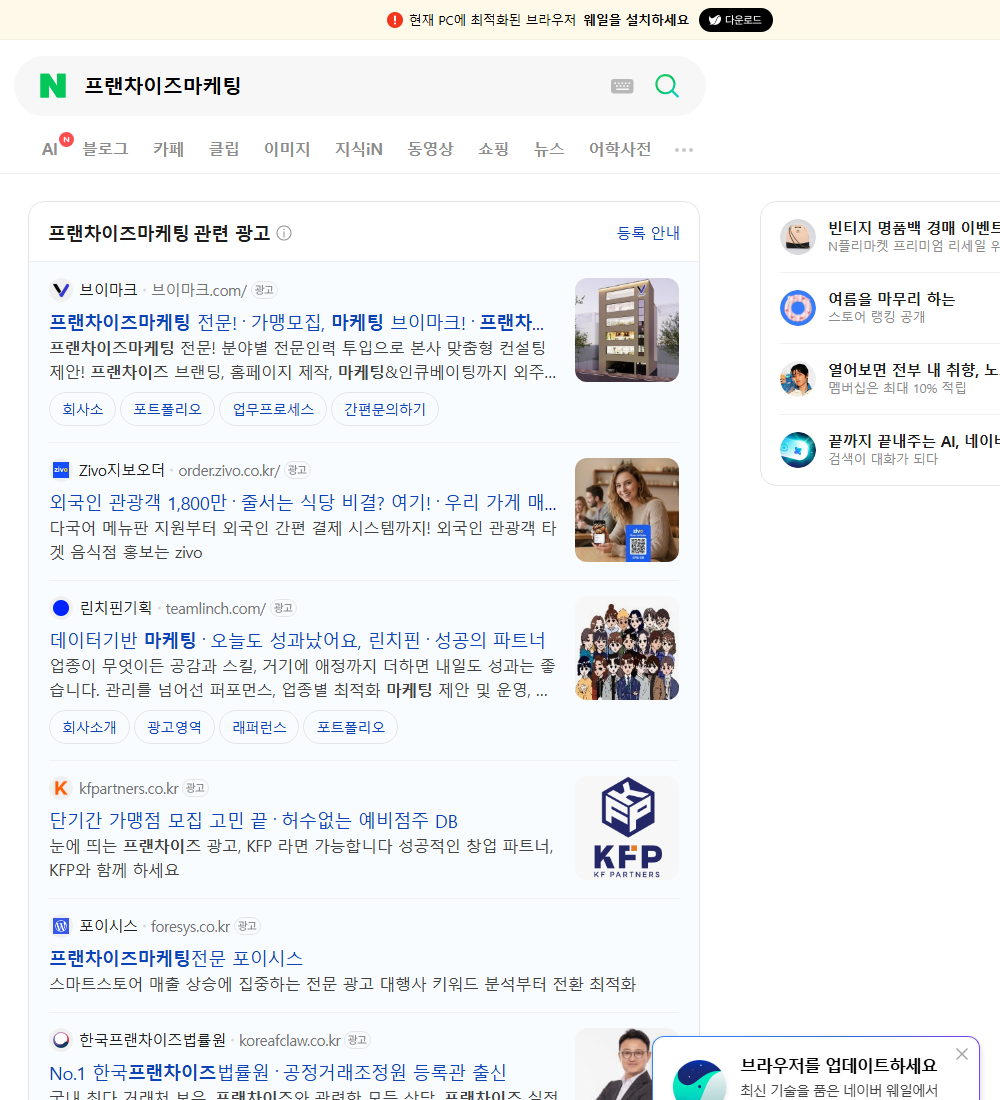Open the on-screen keyboard icon

click(622, 86)
